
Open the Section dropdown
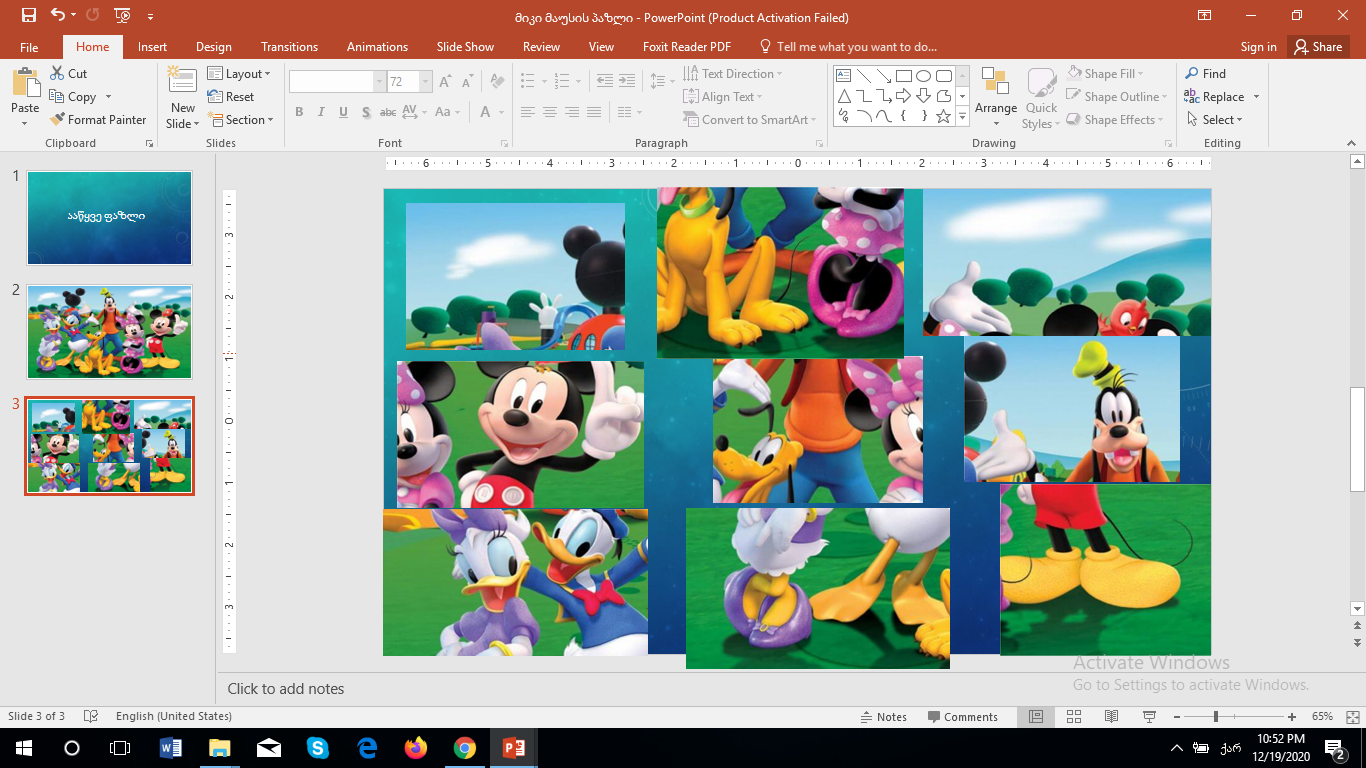(x=241, y=120)
